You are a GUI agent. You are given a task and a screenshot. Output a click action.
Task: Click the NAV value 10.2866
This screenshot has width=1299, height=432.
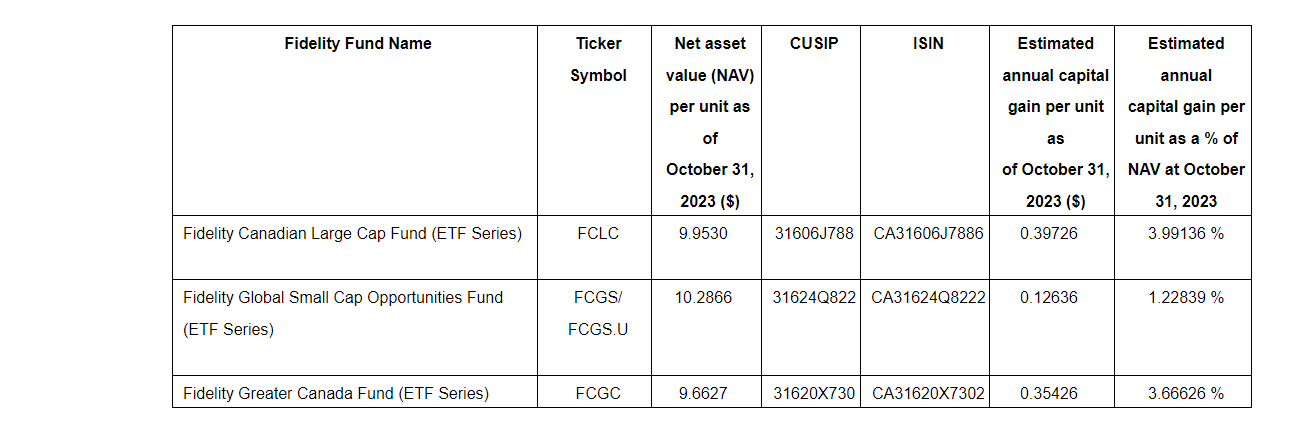(x=710, y=297)
